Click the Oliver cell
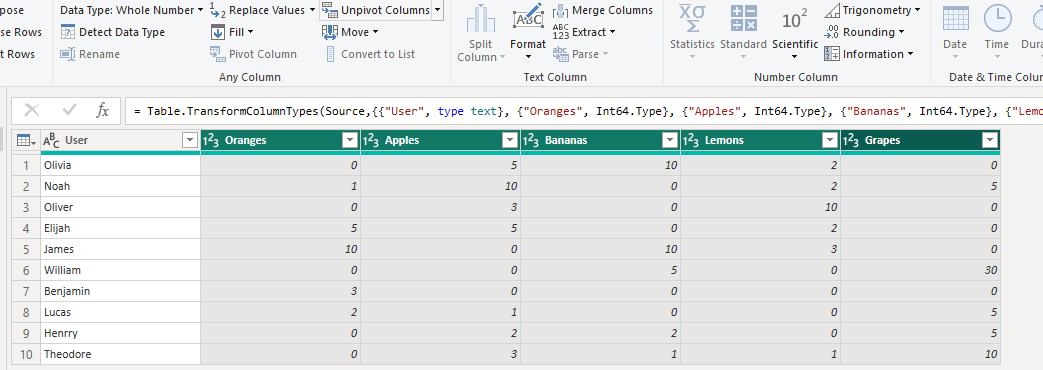1043x370 pixels. pos(120,207)
